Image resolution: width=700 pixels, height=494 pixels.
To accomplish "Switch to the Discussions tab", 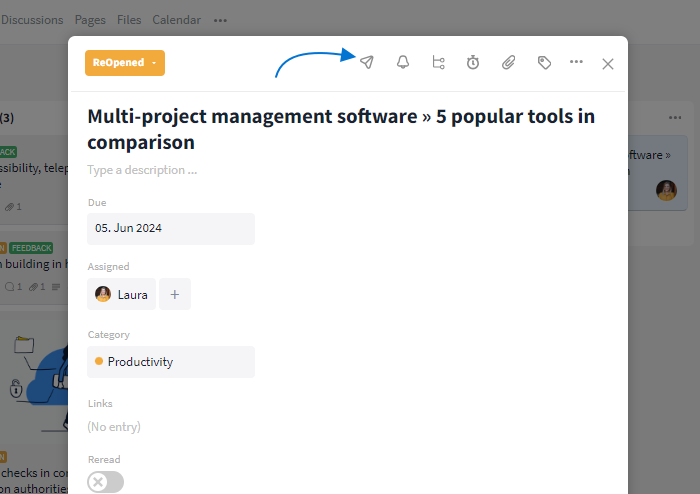I will pyautogui.click(x=32, y=20).
